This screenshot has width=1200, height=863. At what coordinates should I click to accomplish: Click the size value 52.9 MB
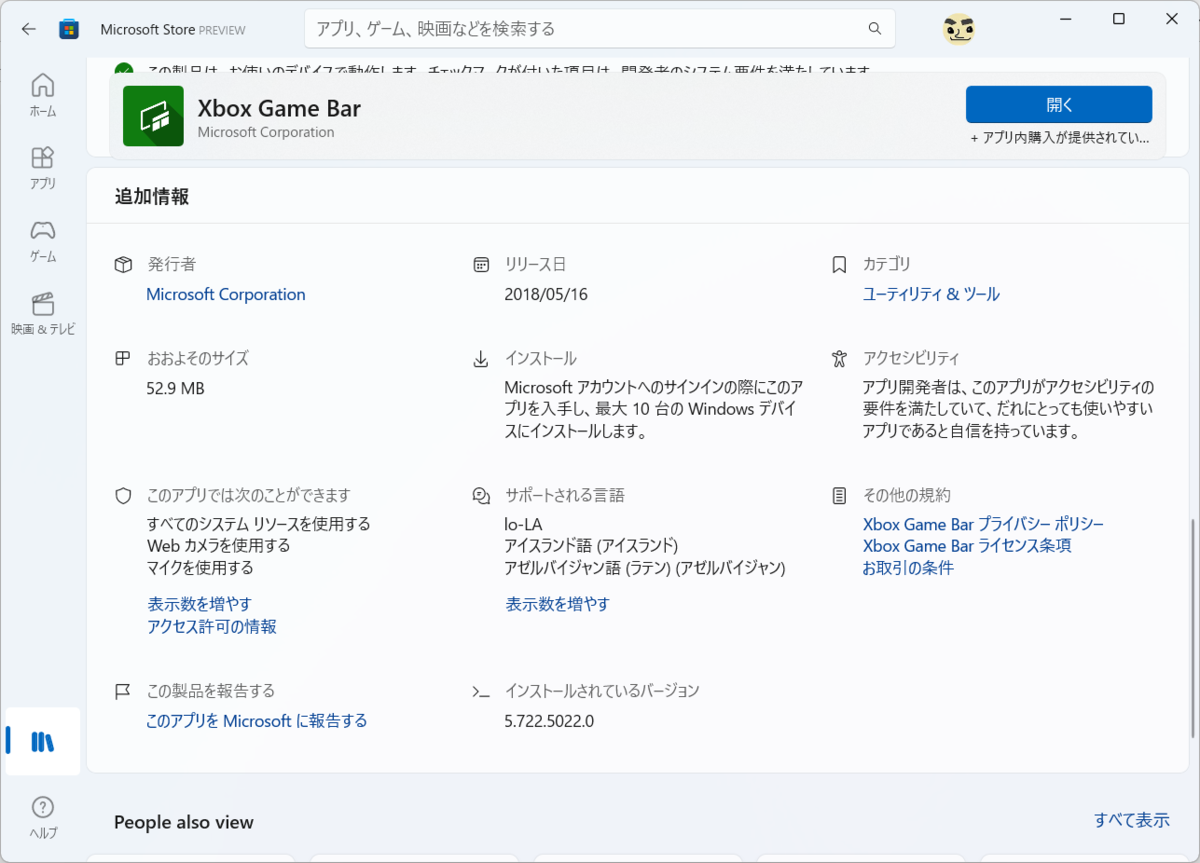click(175, 388)
